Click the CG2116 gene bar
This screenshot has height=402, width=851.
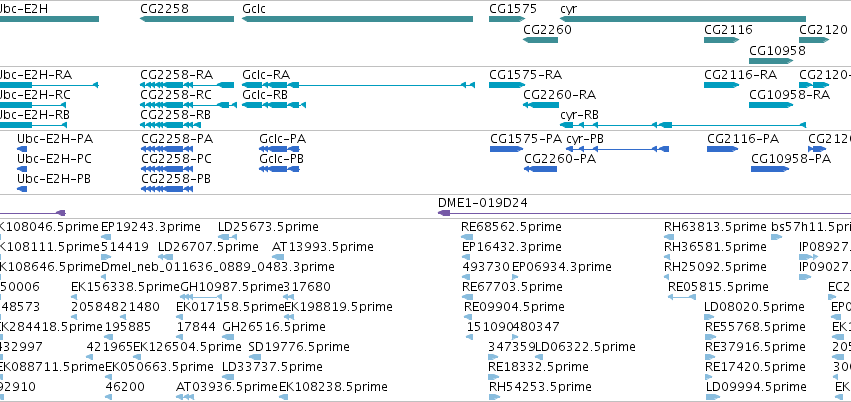click(x=722, y=40)
